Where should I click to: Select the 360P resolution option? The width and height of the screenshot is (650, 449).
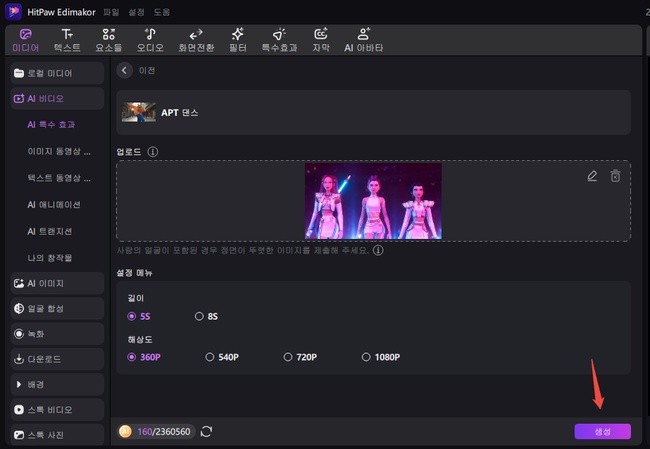144,357
